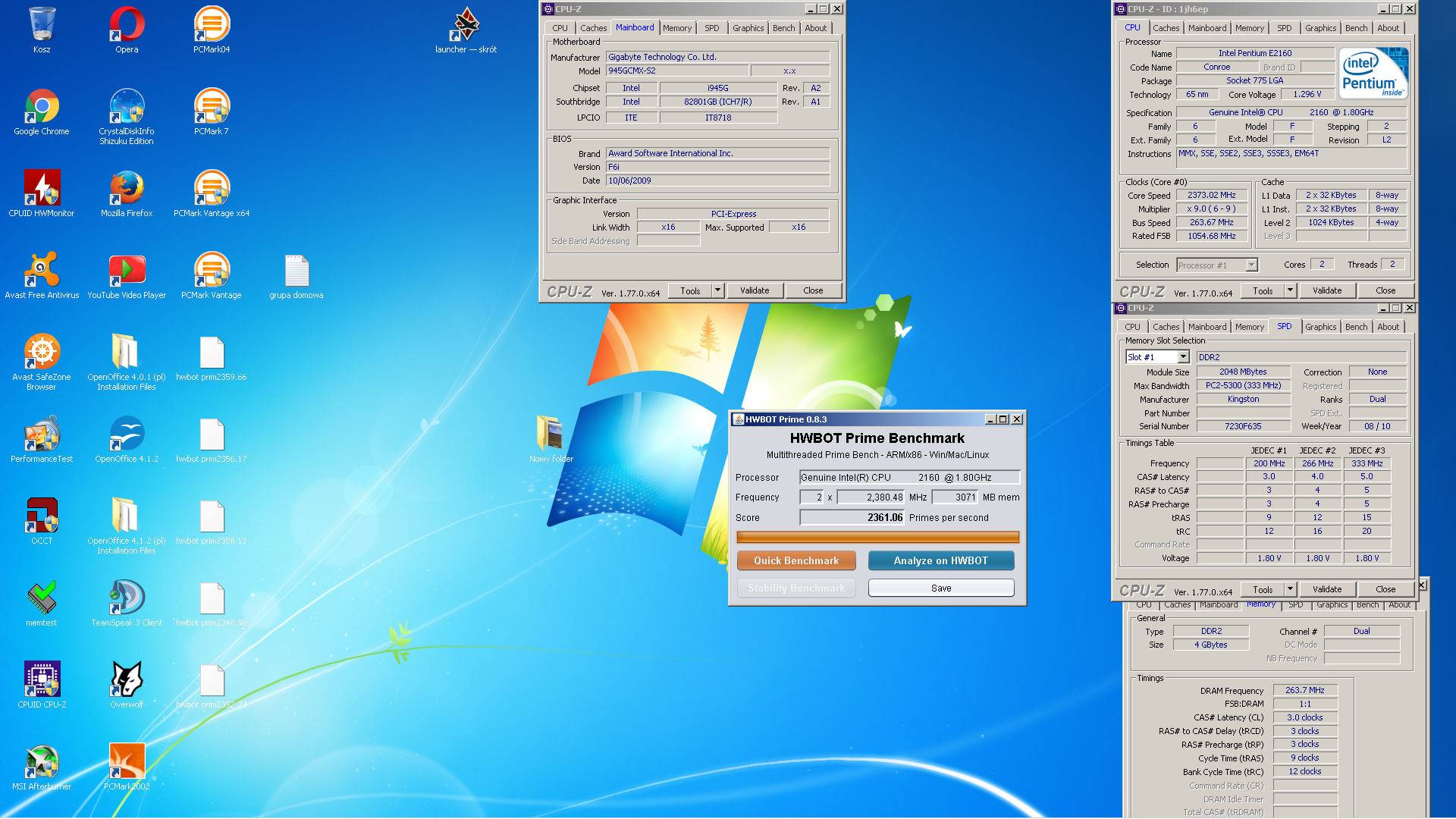Screen dimensions: 1456x819
Task: Open Graphics tab in CPU-Z ID 1jh6ep window
Action: [x=1321, y=28]
